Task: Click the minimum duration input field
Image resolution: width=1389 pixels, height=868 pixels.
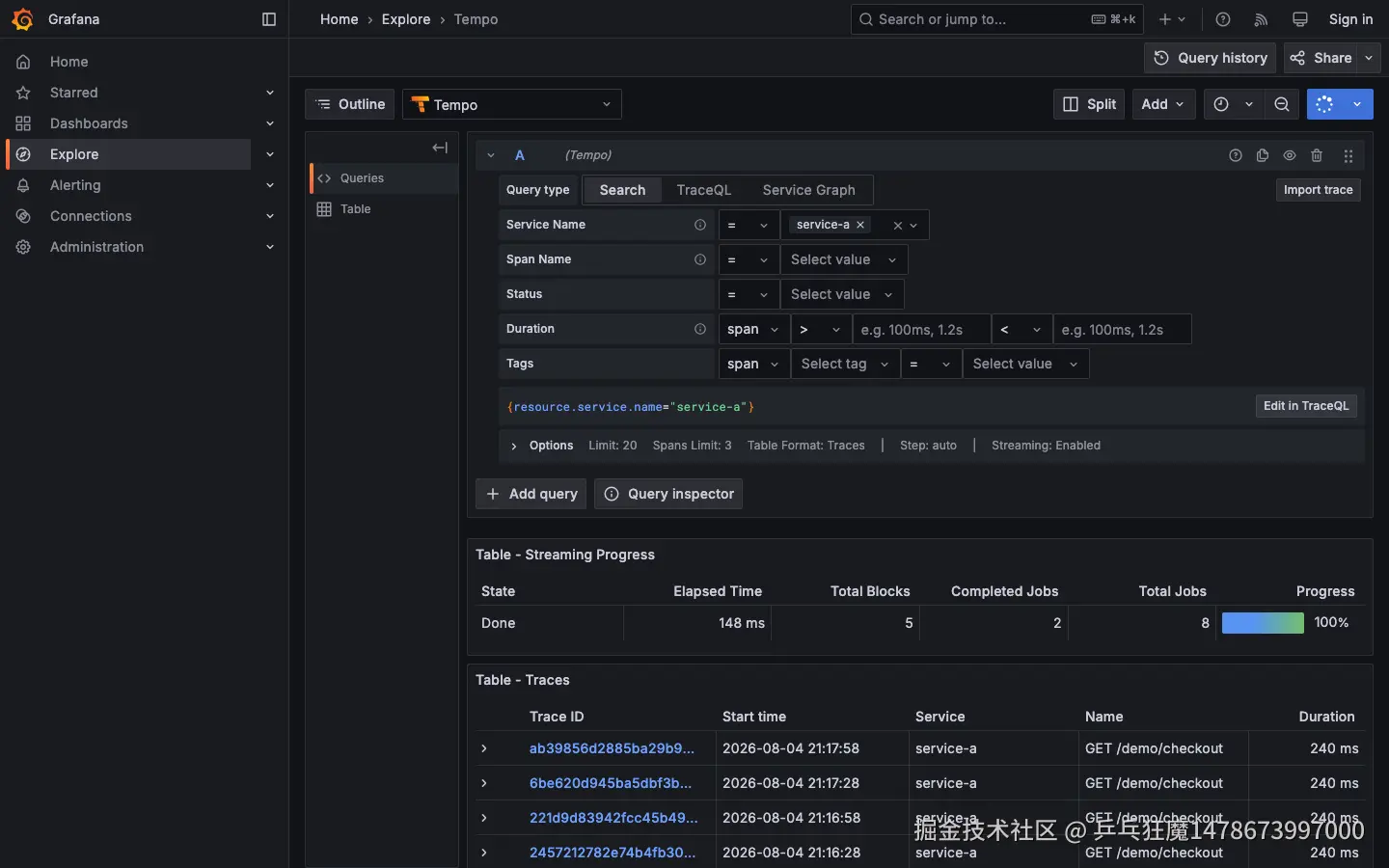Action: [921, 329]
